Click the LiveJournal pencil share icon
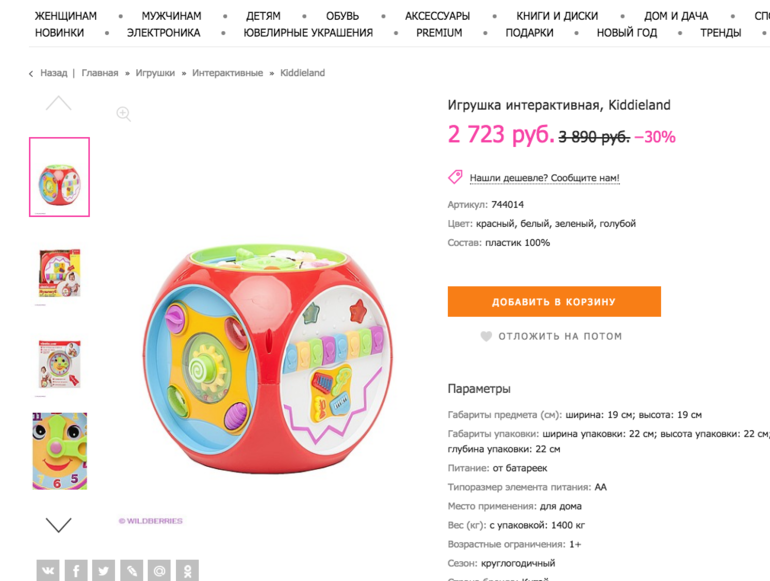Viewport: 770px width, 581px height. (x=131, y=570)
